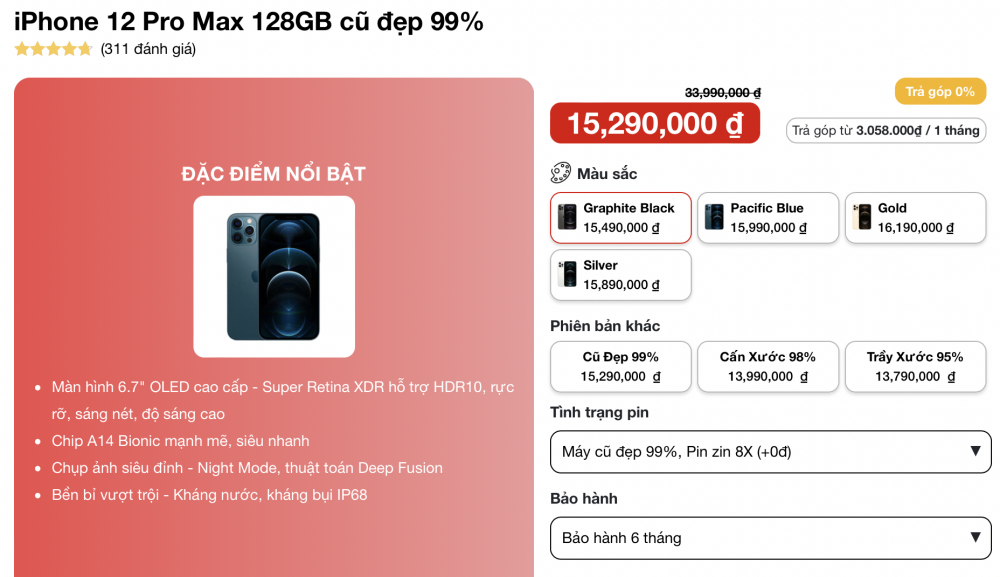Click the Graphite Black phone thumbnail icon

567,217
